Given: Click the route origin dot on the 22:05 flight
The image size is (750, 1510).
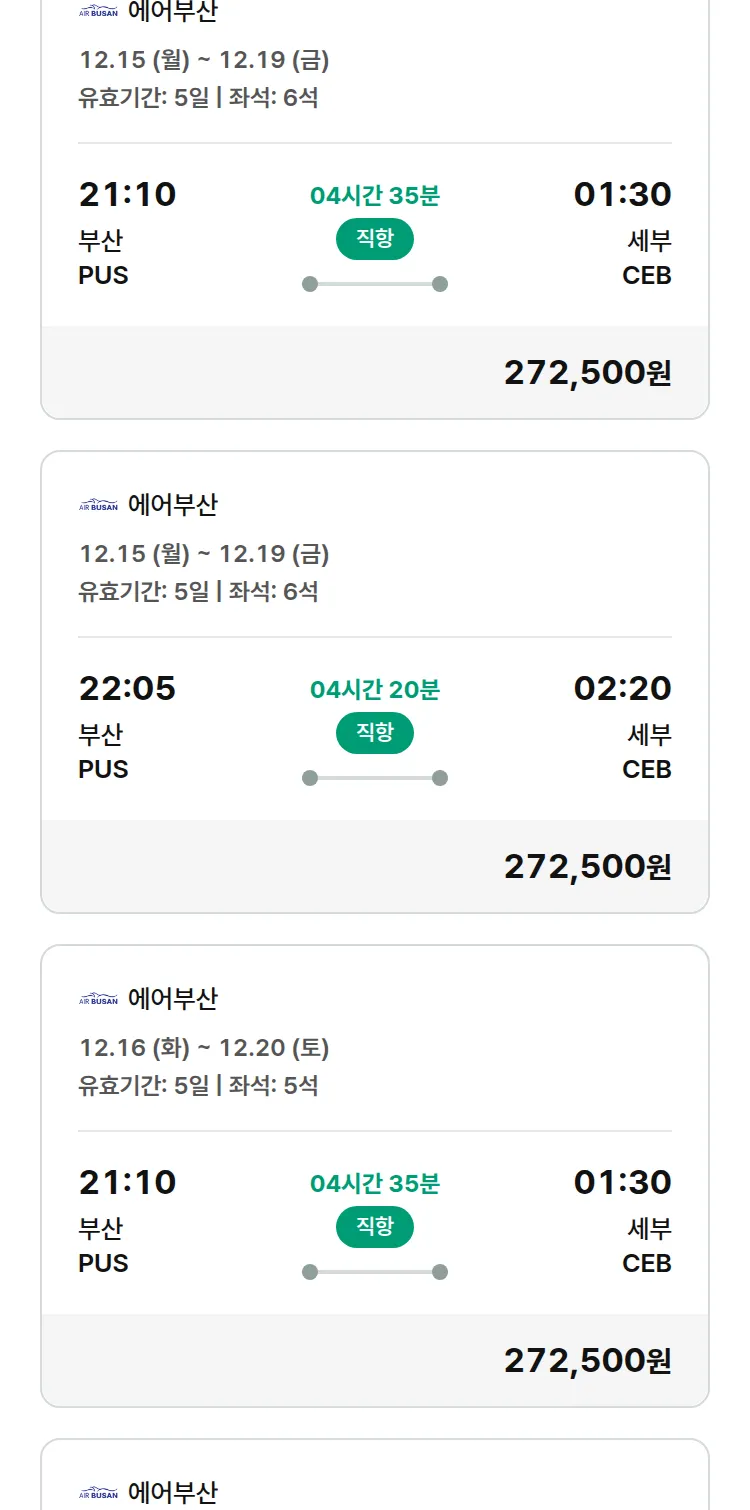Looking at the screenshot, I should point(310,778).
